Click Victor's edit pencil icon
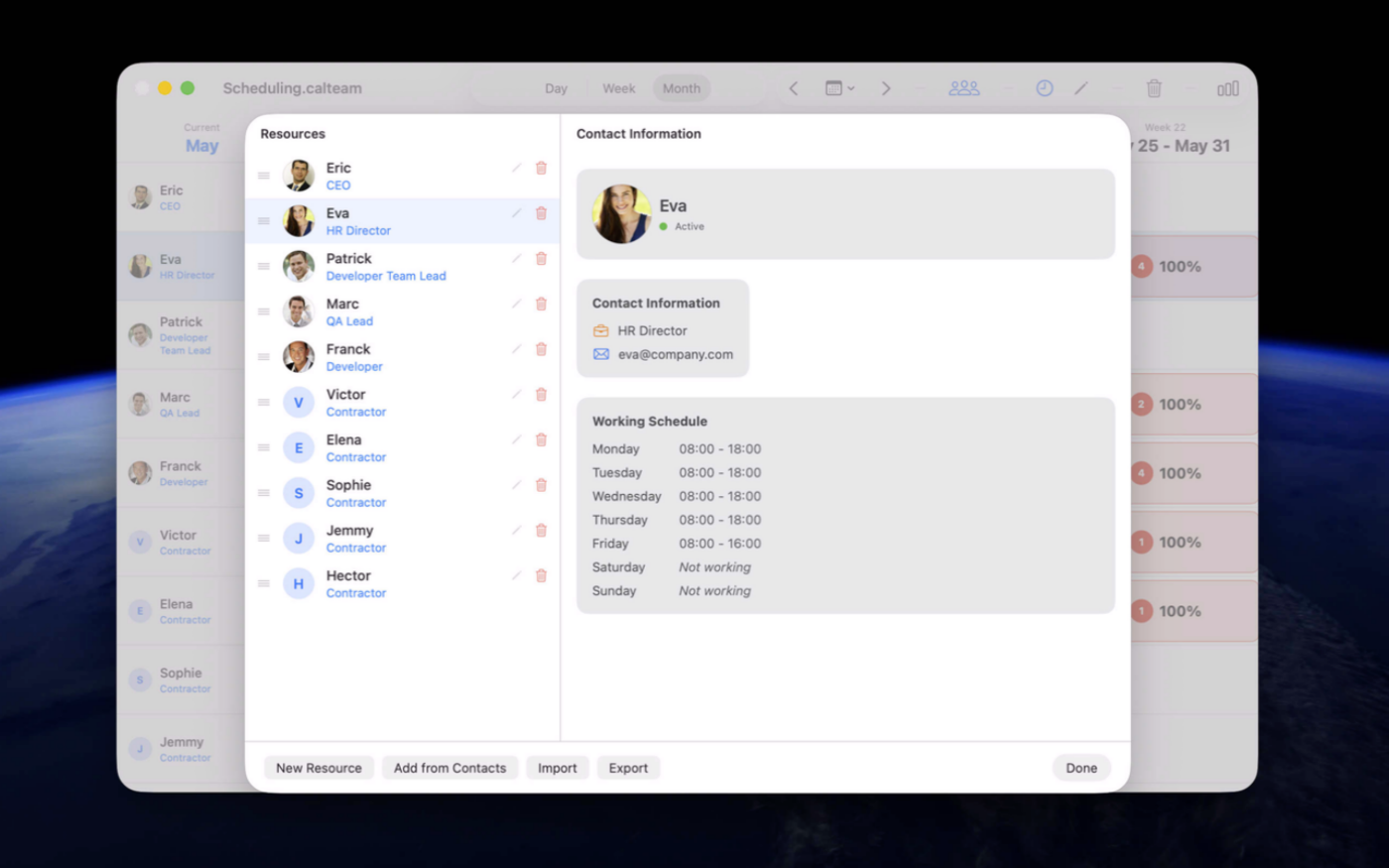The width and height of the screenshot is (1389, 868). [x=516, y=395]
